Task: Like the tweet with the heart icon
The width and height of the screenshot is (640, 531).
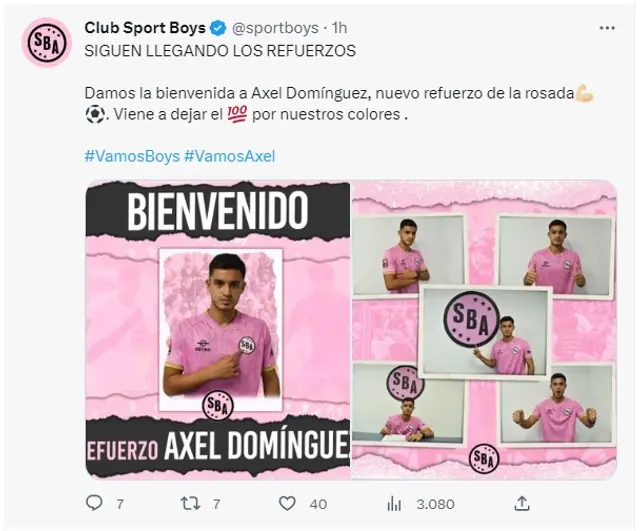Action: 287,503
